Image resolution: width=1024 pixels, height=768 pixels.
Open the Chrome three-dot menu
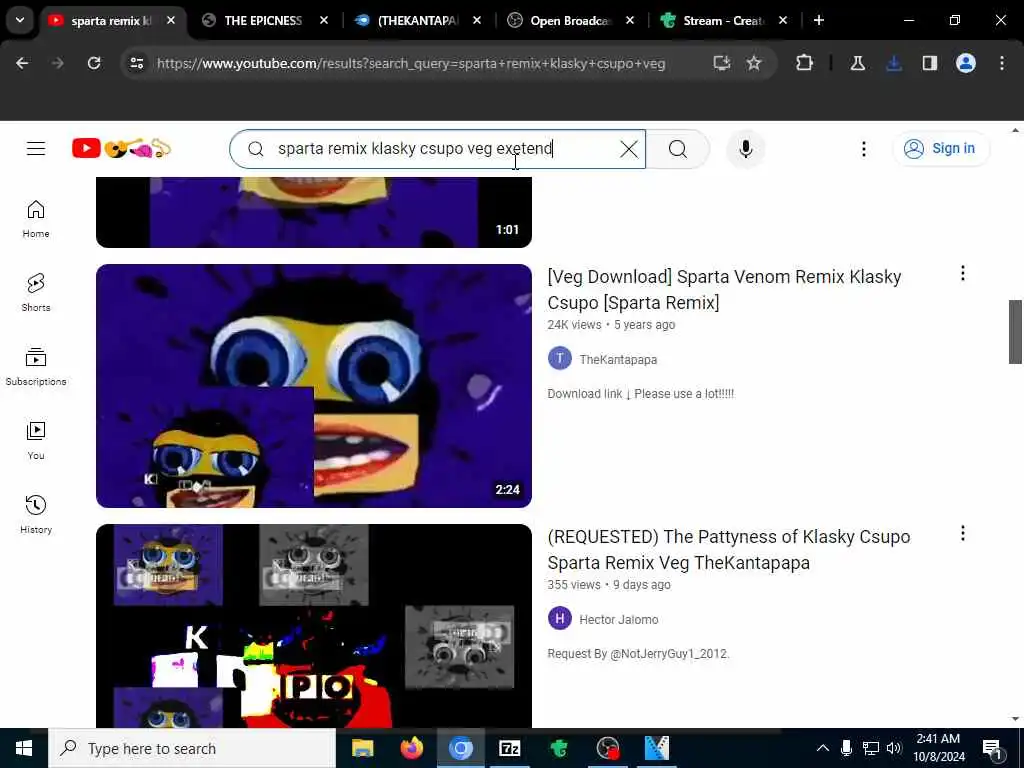(1002, 63)
